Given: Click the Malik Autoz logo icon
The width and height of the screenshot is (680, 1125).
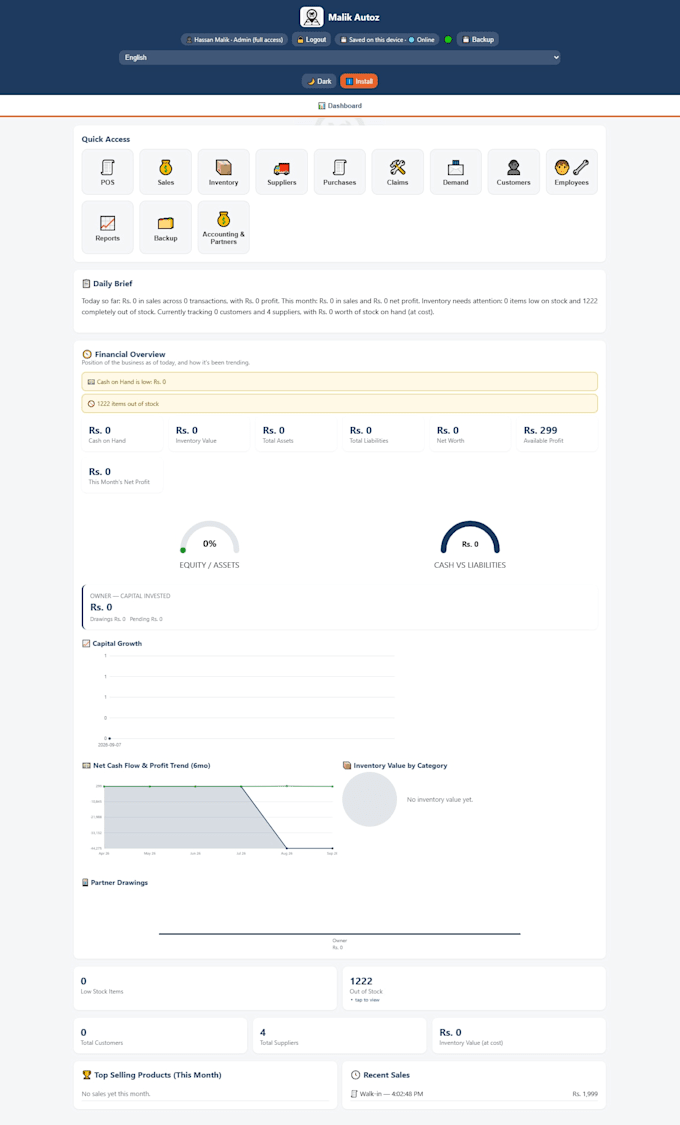Looking at the screenshot, I should [311, 17].
